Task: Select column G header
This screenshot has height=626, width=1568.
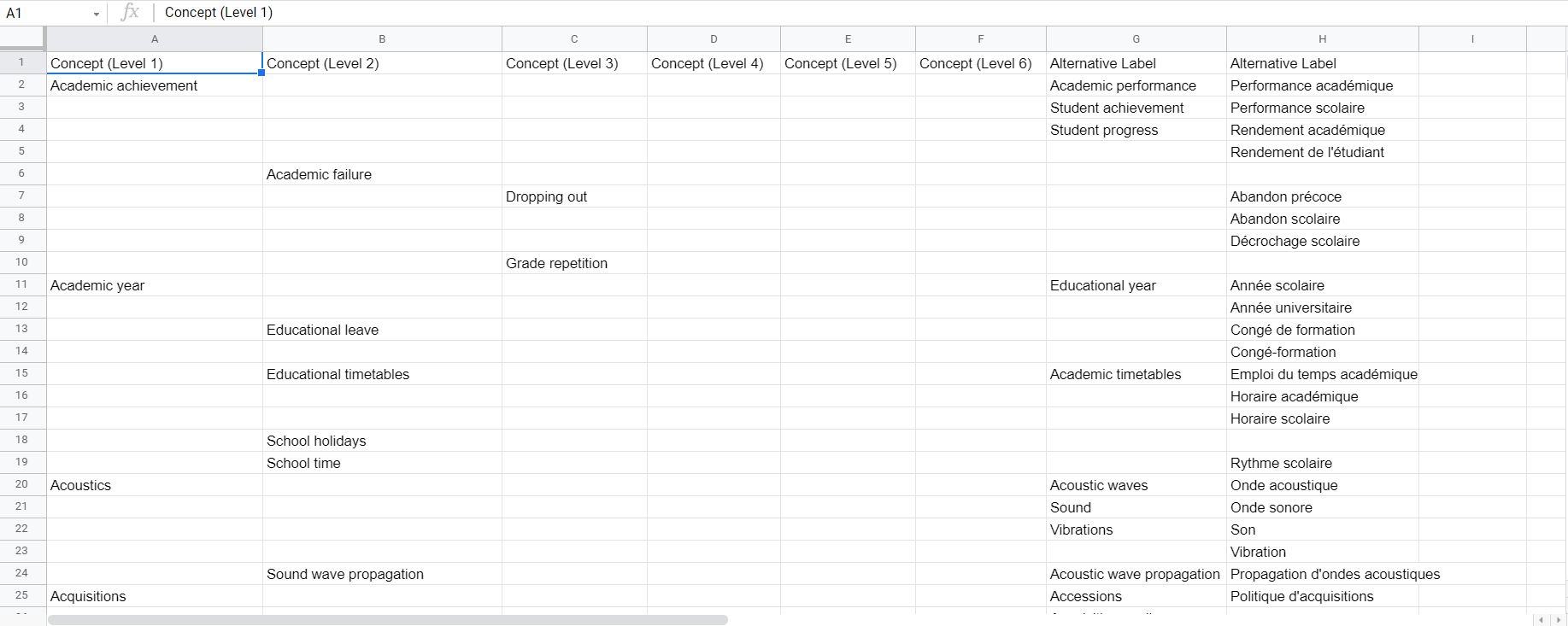Action: 1136,39
